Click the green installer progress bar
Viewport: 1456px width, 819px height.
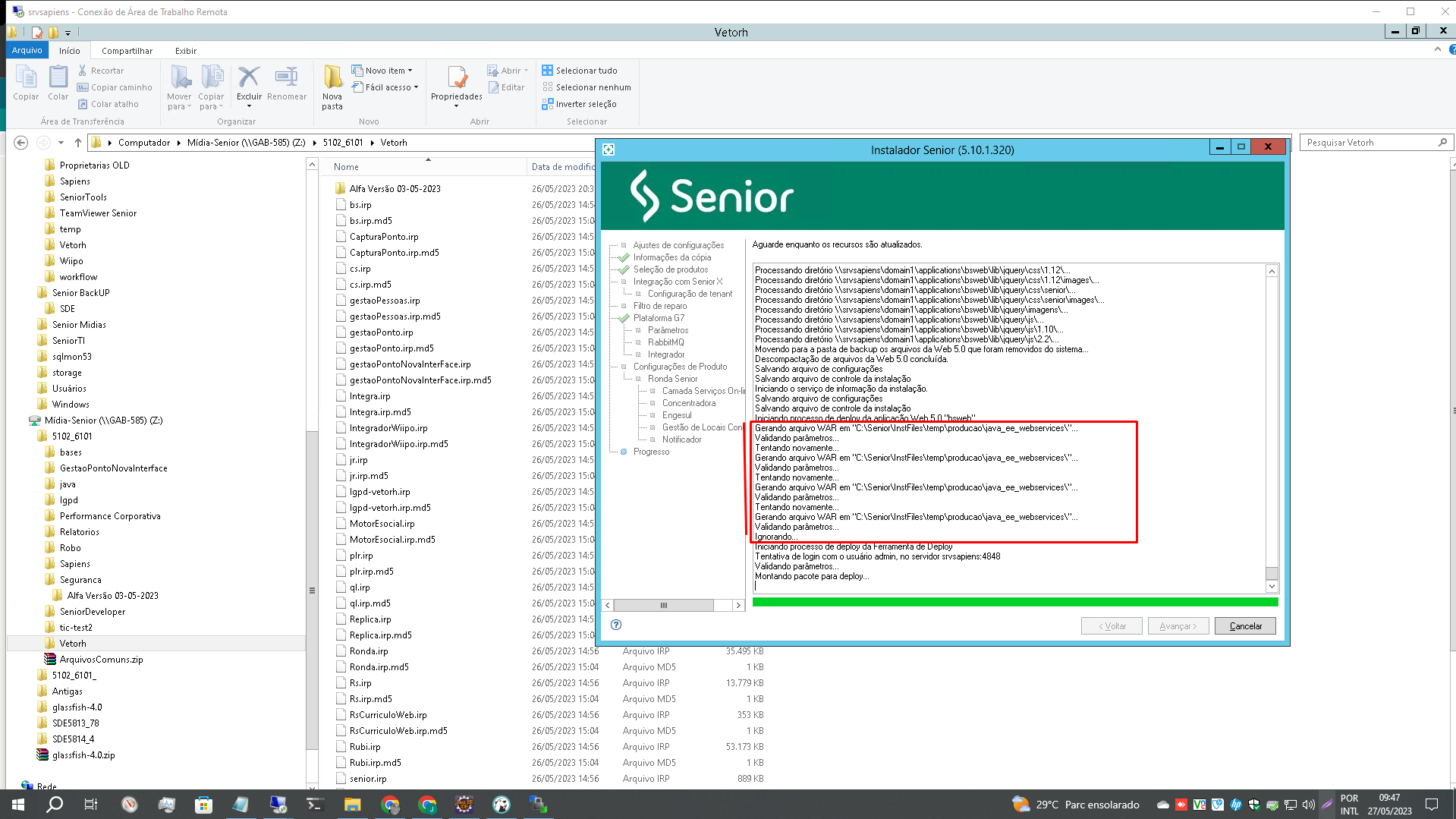click(x=1015, y=602)
